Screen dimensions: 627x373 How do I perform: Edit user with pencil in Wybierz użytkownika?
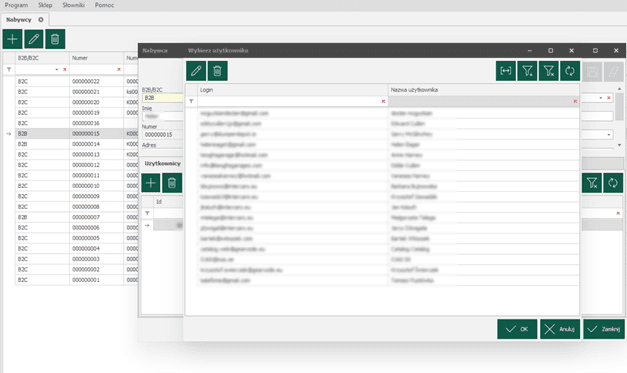[196, 71]
